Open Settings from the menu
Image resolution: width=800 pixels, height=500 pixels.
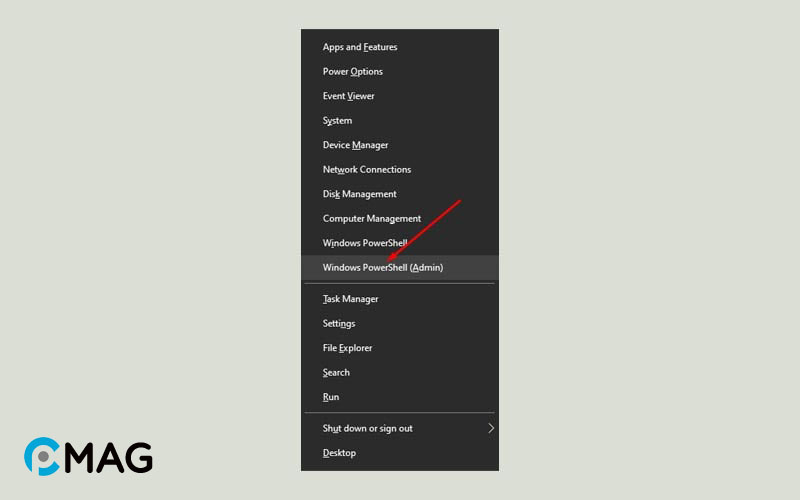pyautogui.click(x=400, y=323)
